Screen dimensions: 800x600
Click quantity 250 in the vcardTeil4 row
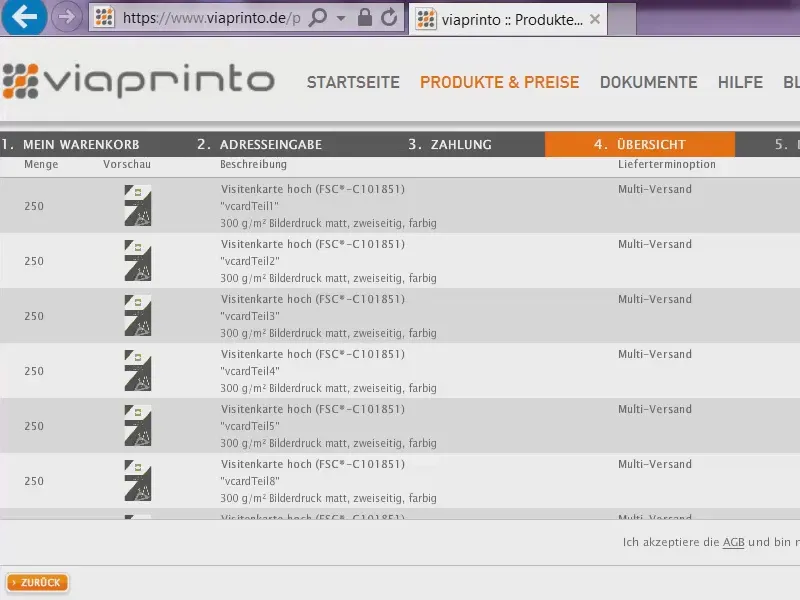[34, 371]
